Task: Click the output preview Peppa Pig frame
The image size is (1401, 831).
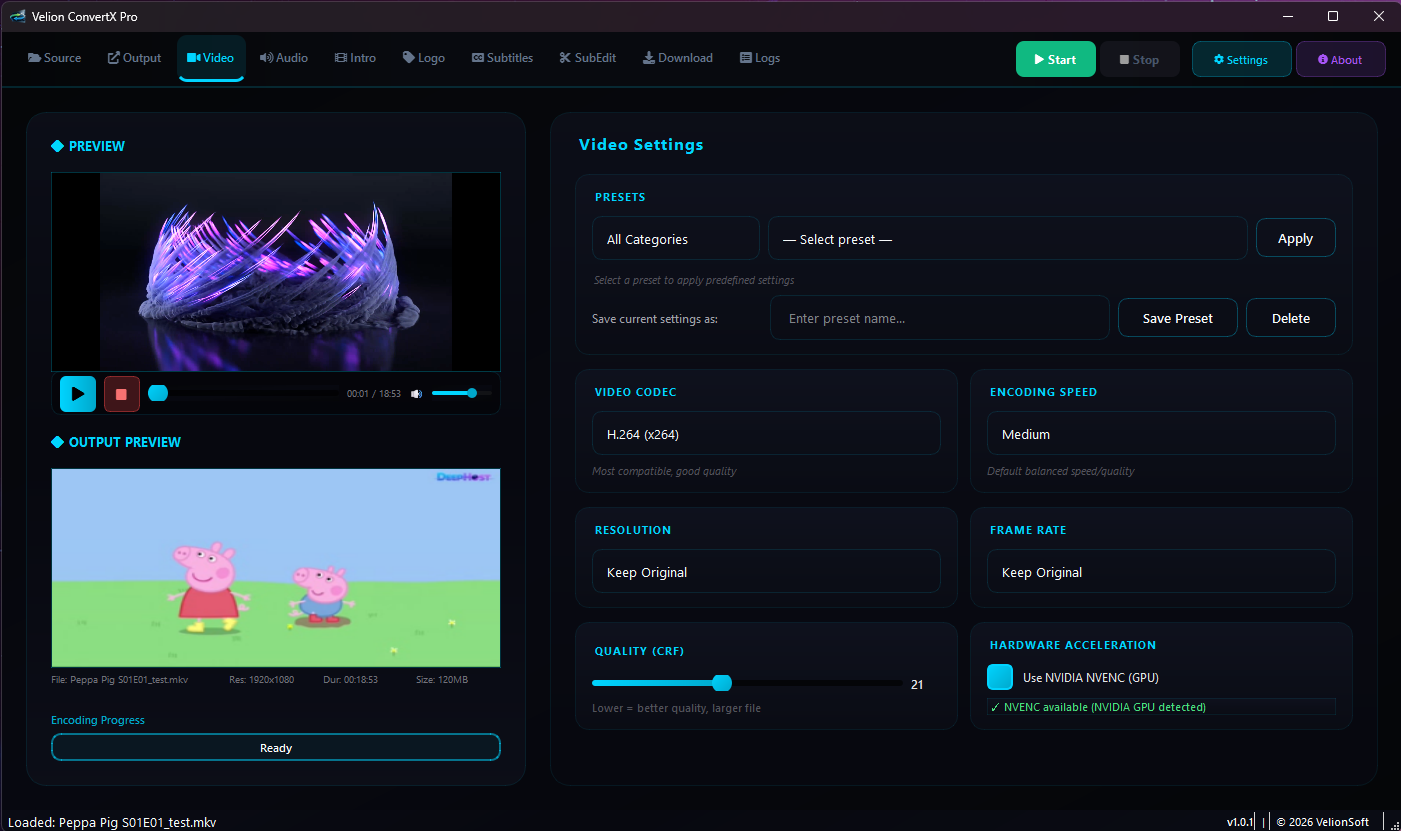Action: coord(276,567)
